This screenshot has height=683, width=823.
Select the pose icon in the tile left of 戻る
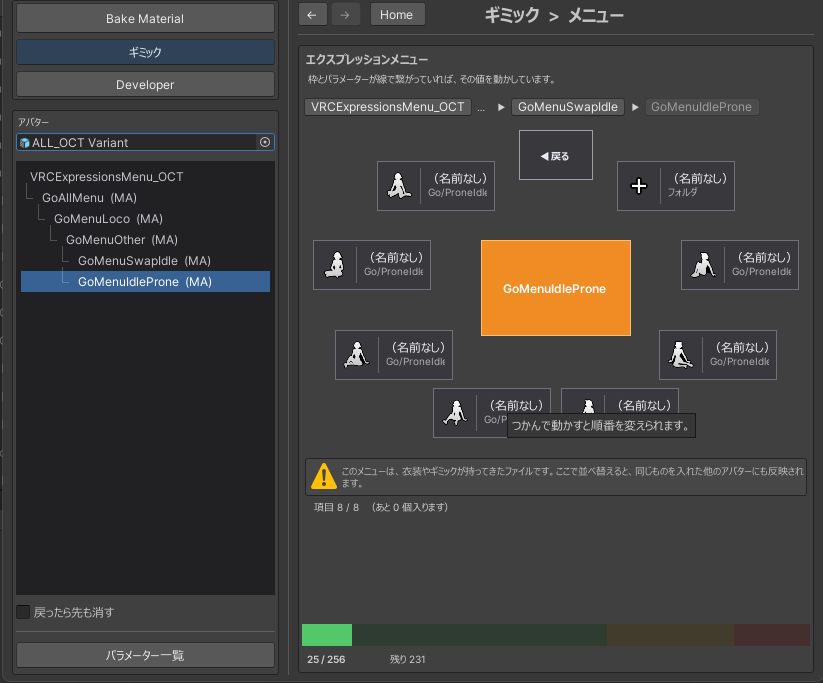click(399, 186)
